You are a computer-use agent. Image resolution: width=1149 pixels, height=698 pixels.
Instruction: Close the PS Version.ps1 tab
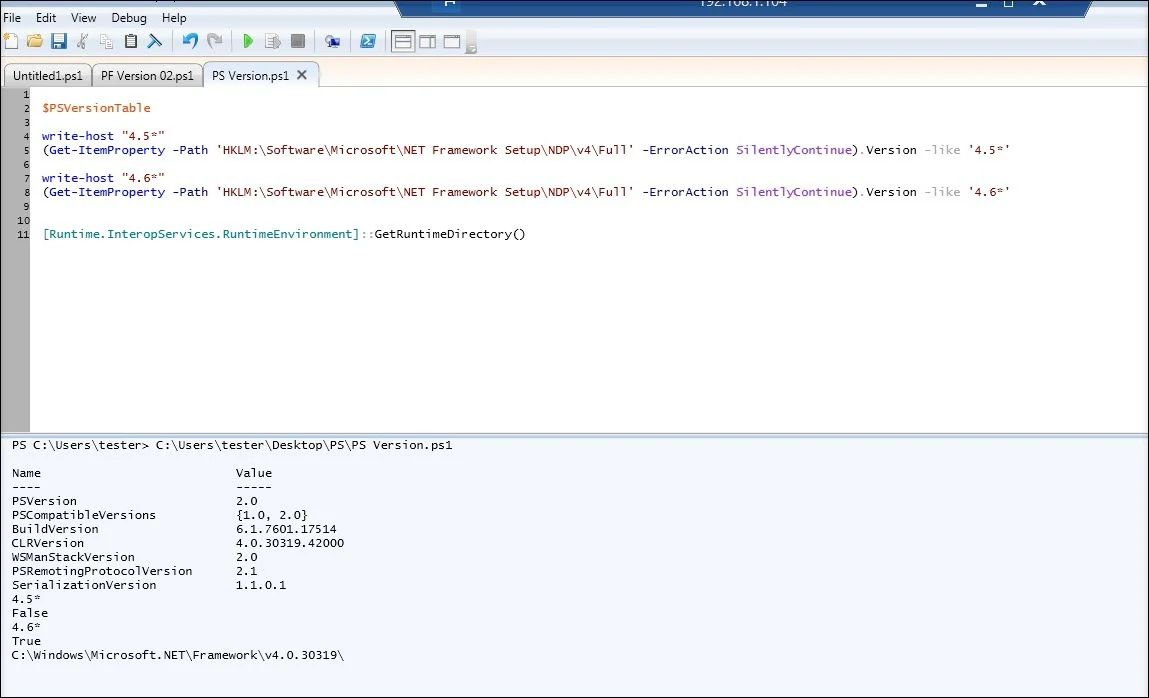click(302, 74)
